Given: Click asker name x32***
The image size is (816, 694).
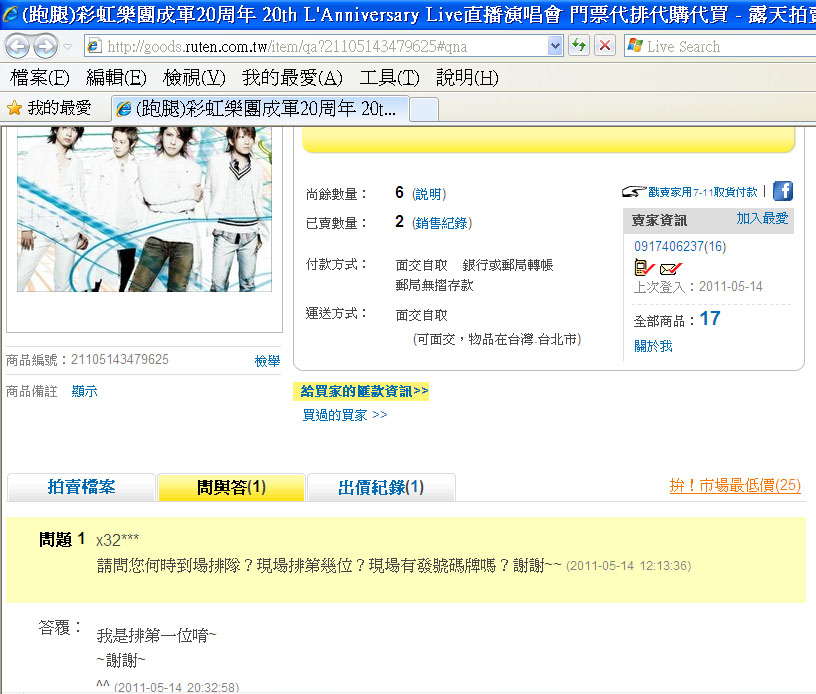Looking at the screenshot, I should tap(117, 540).
